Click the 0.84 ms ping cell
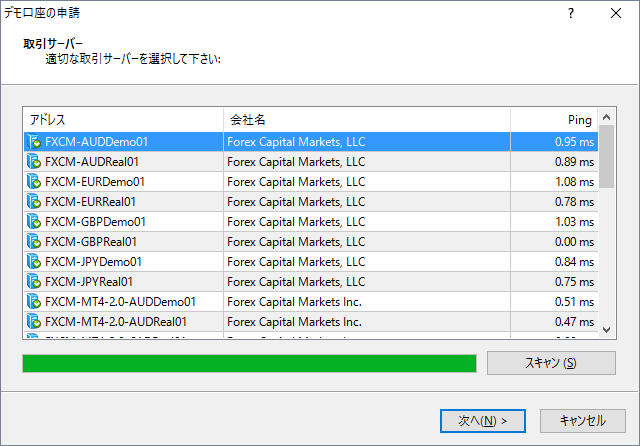Viewport: 640px width, 446px height. [x=554, y=262]
